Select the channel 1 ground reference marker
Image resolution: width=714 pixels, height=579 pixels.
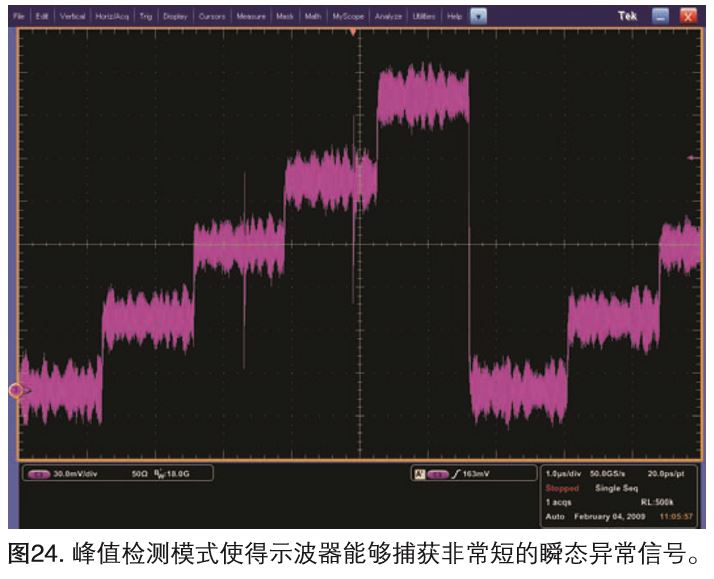tap(17, 390)
